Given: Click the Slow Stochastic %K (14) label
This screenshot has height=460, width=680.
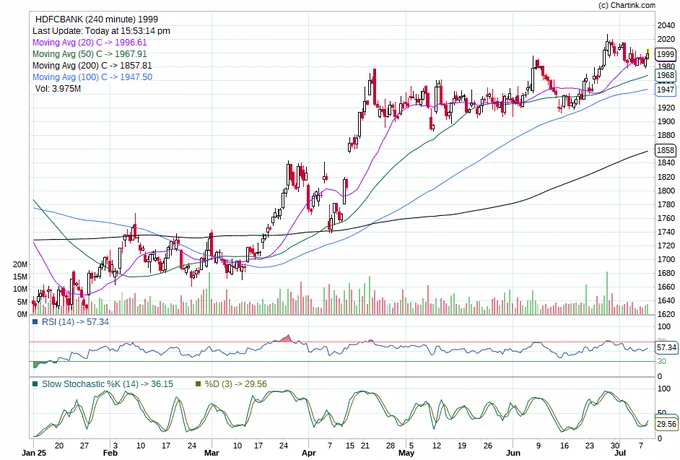Looking at the screenshot, I should 108,384.
